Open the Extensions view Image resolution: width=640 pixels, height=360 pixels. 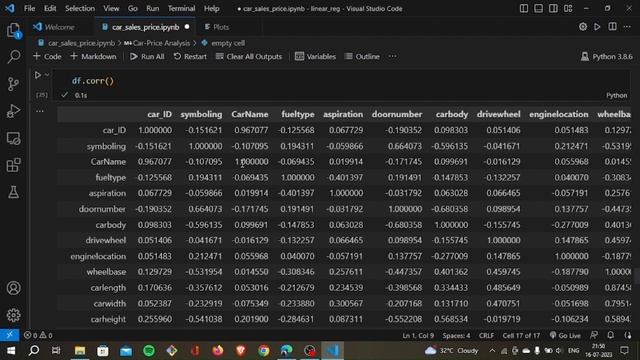13,165
